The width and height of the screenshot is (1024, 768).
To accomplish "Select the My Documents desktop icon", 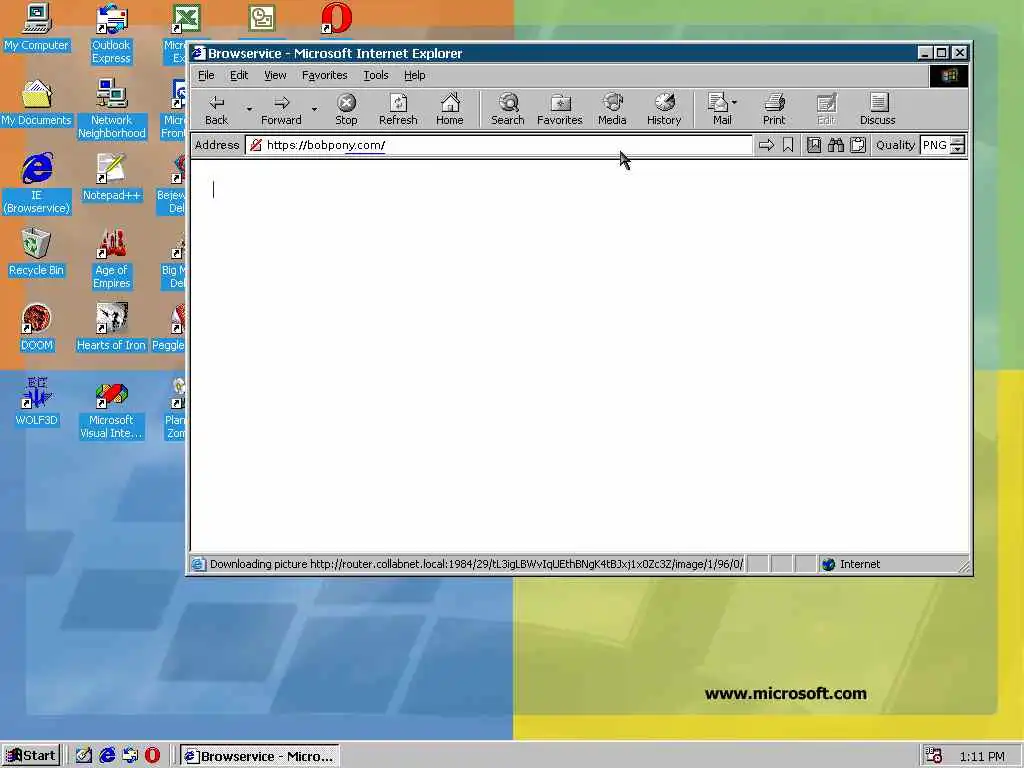I will point(37,103).
